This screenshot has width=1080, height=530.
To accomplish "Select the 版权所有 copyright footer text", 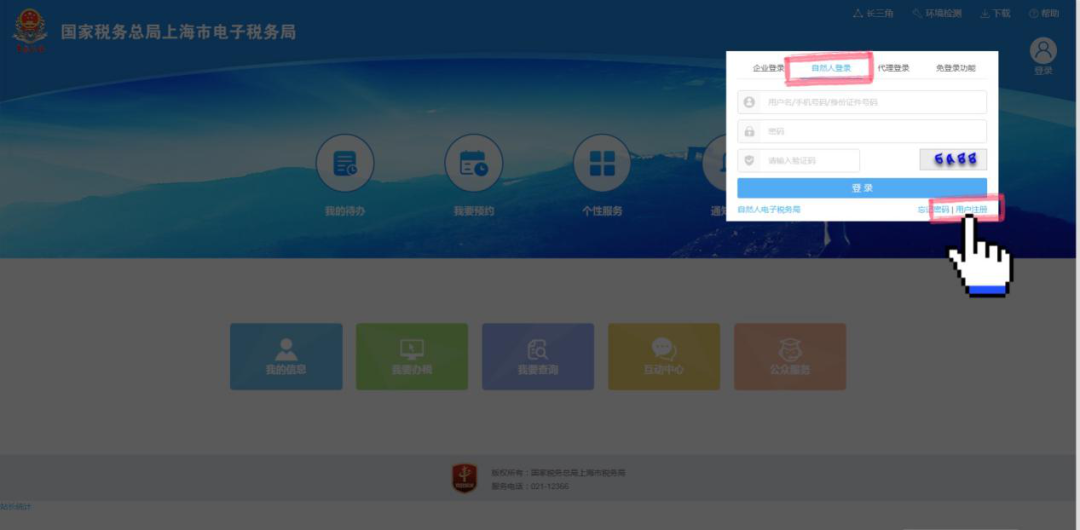I will (558, 473).
